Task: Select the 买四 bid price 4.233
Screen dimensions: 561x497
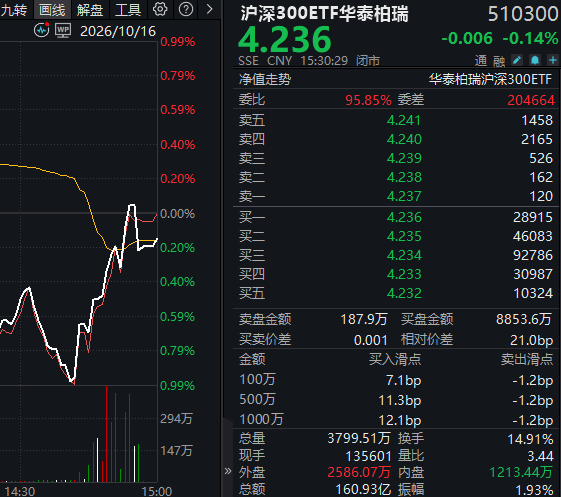Action: (x=404, y=274)
